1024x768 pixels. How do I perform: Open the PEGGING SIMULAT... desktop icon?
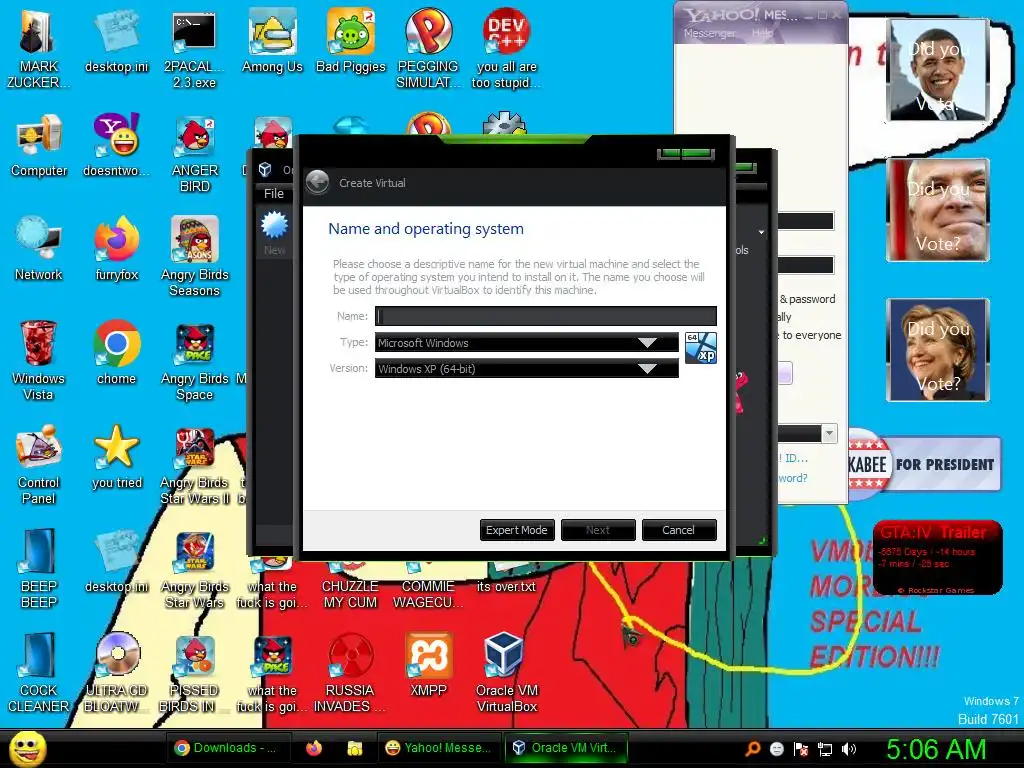pos(428,48)
